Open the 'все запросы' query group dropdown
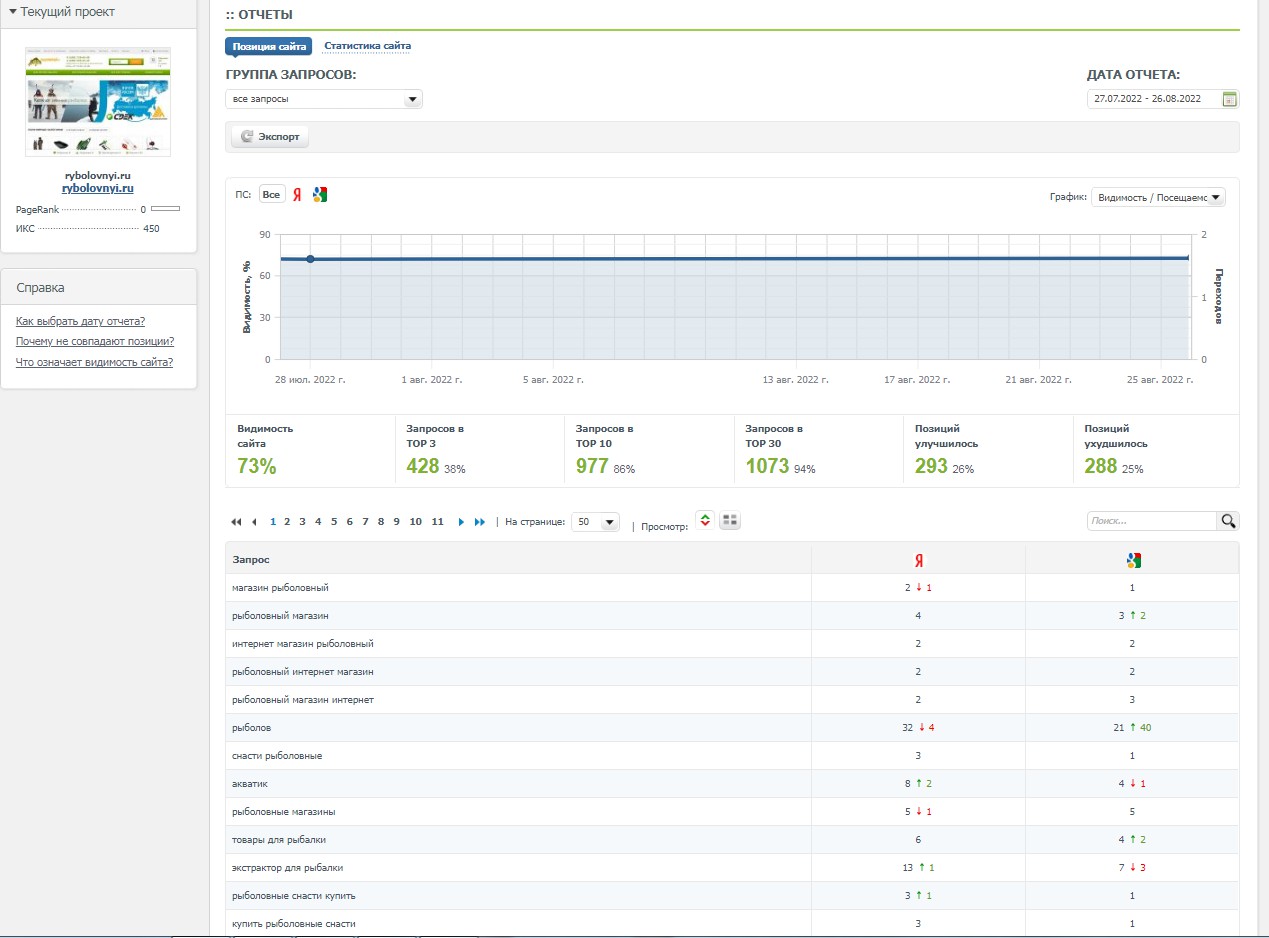 [x=324, y=99]
